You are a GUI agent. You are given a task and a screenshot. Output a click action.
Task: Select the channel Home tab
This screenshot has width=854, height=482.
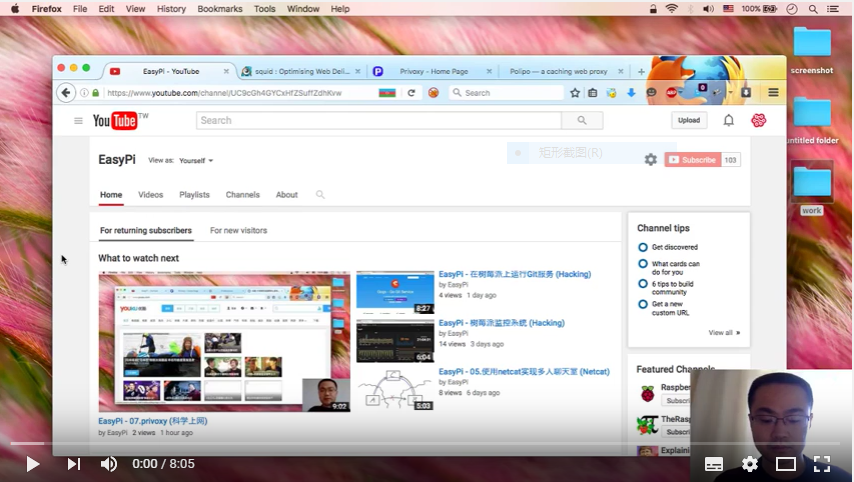click(x=111, y=194)
